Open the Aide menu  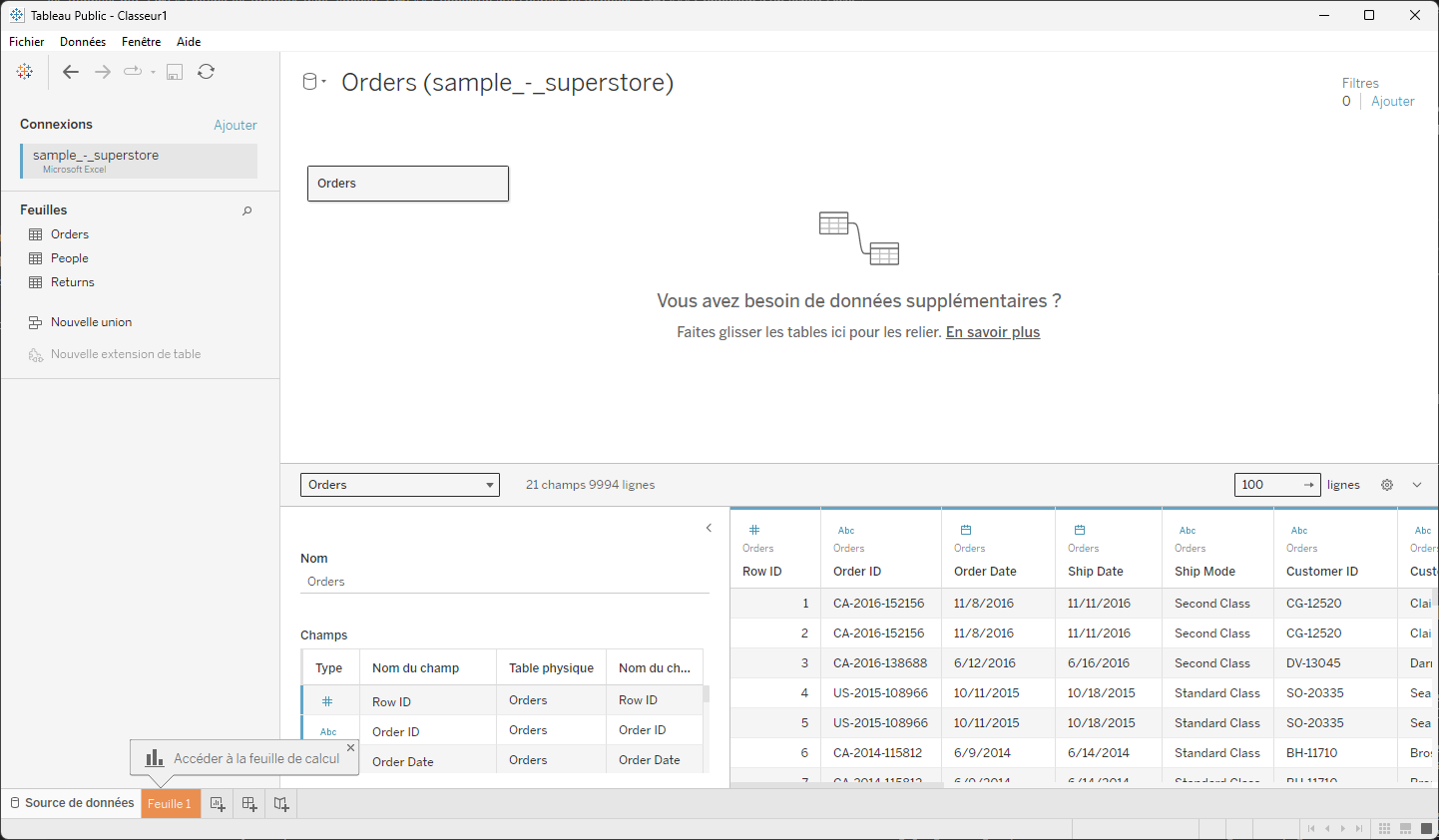coord(189,42)
